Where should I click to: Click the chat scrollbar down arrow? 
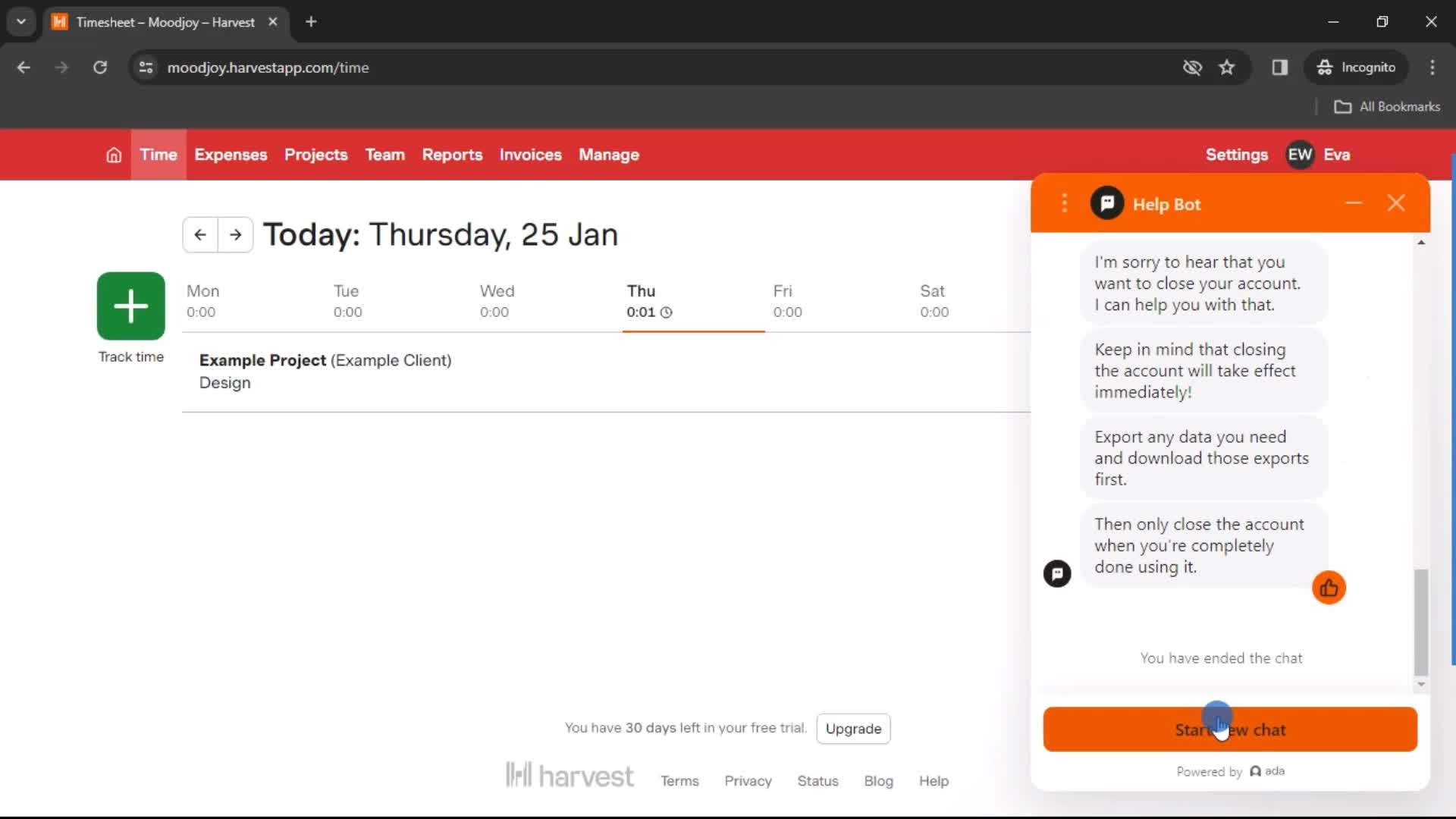pyautogui.click(x=1421, y=685)
